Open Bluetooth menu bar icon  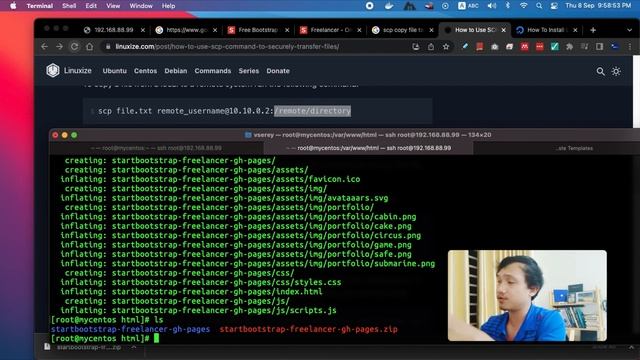(508, 6)
